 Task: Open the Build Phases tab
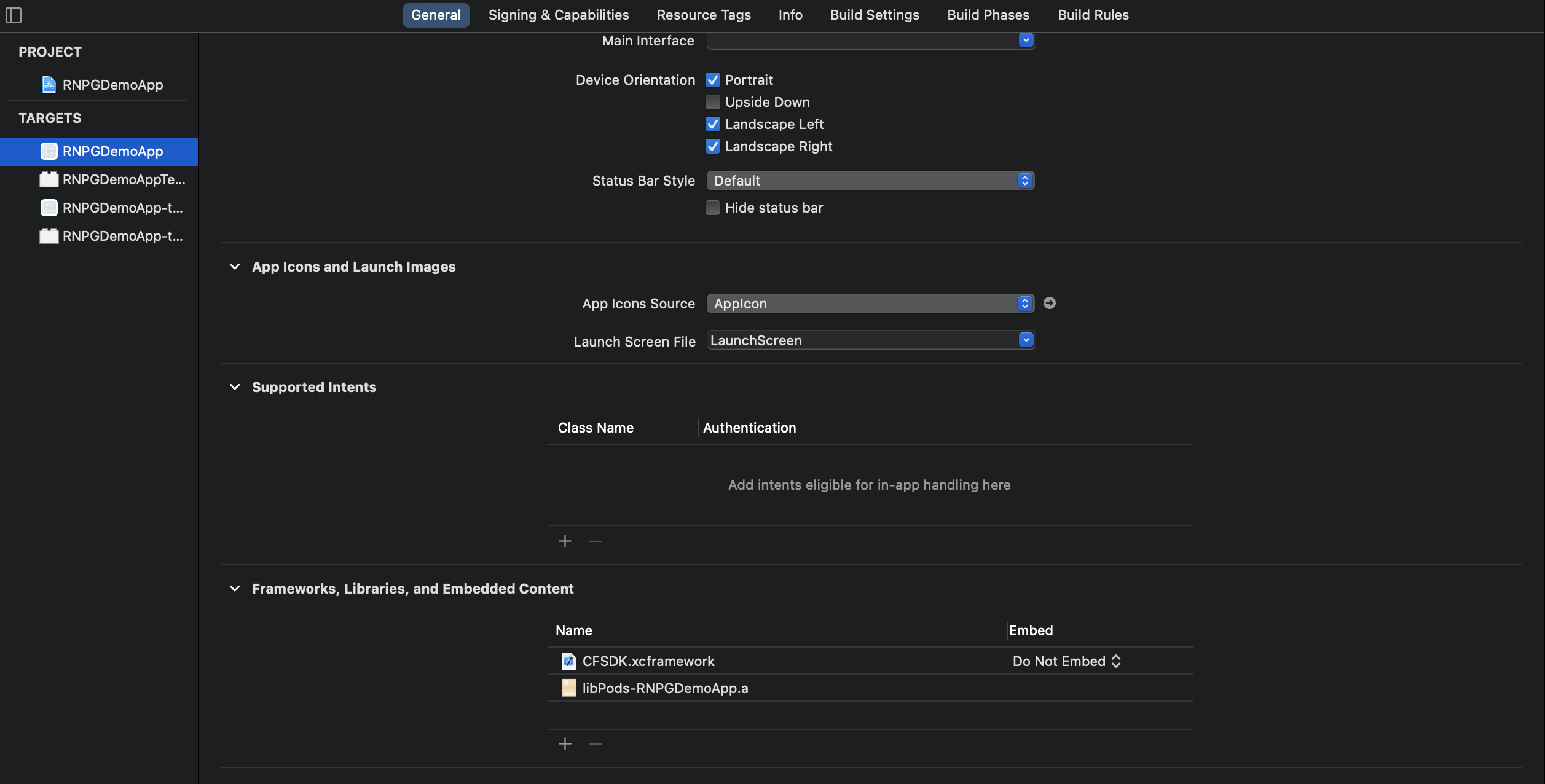[x=988, y=15]
